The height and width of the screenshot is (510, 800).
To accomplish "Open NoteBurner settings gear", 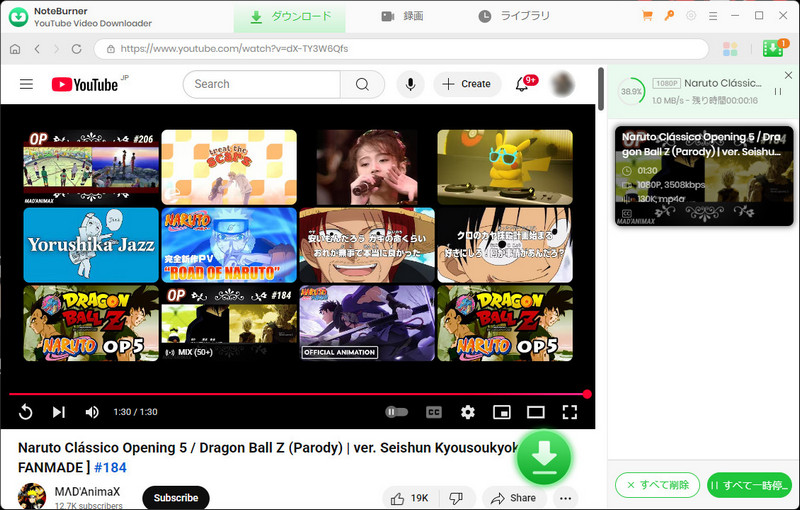I will tap(691, 16).
